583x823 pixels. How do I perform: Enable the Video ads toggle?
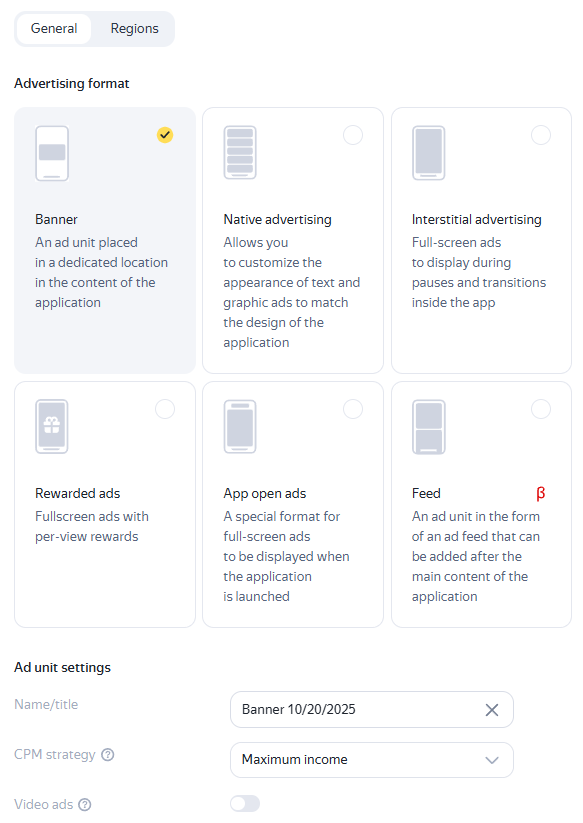pos(245,804)
